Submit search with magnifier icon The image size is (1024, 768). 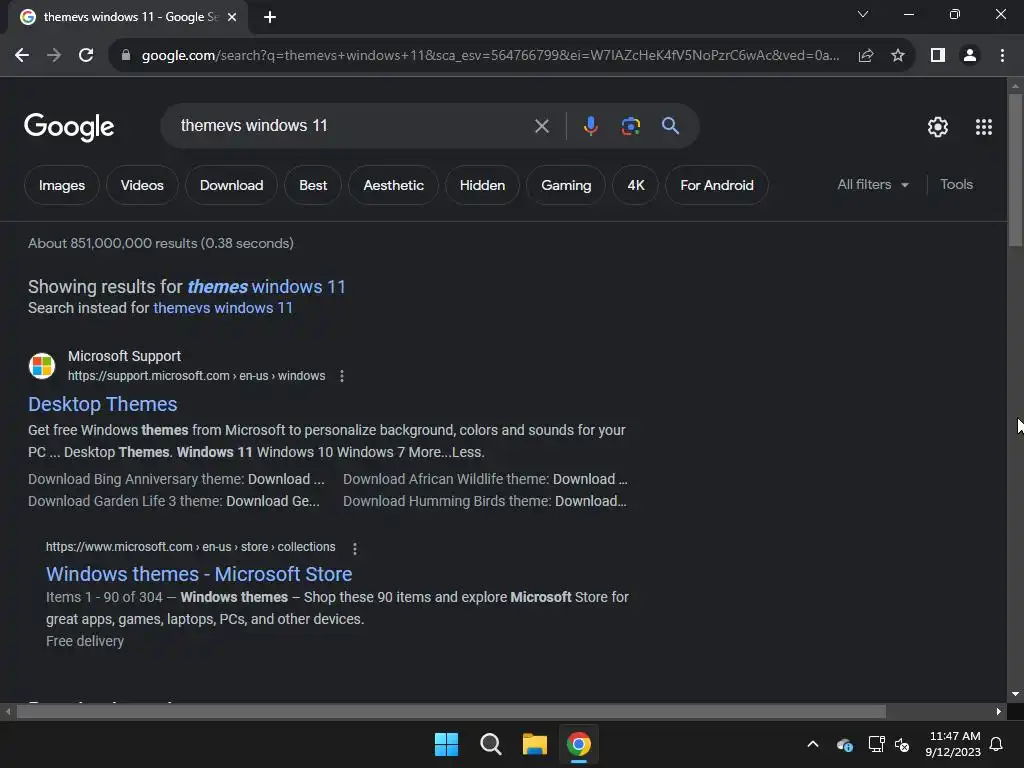(671, 126)
